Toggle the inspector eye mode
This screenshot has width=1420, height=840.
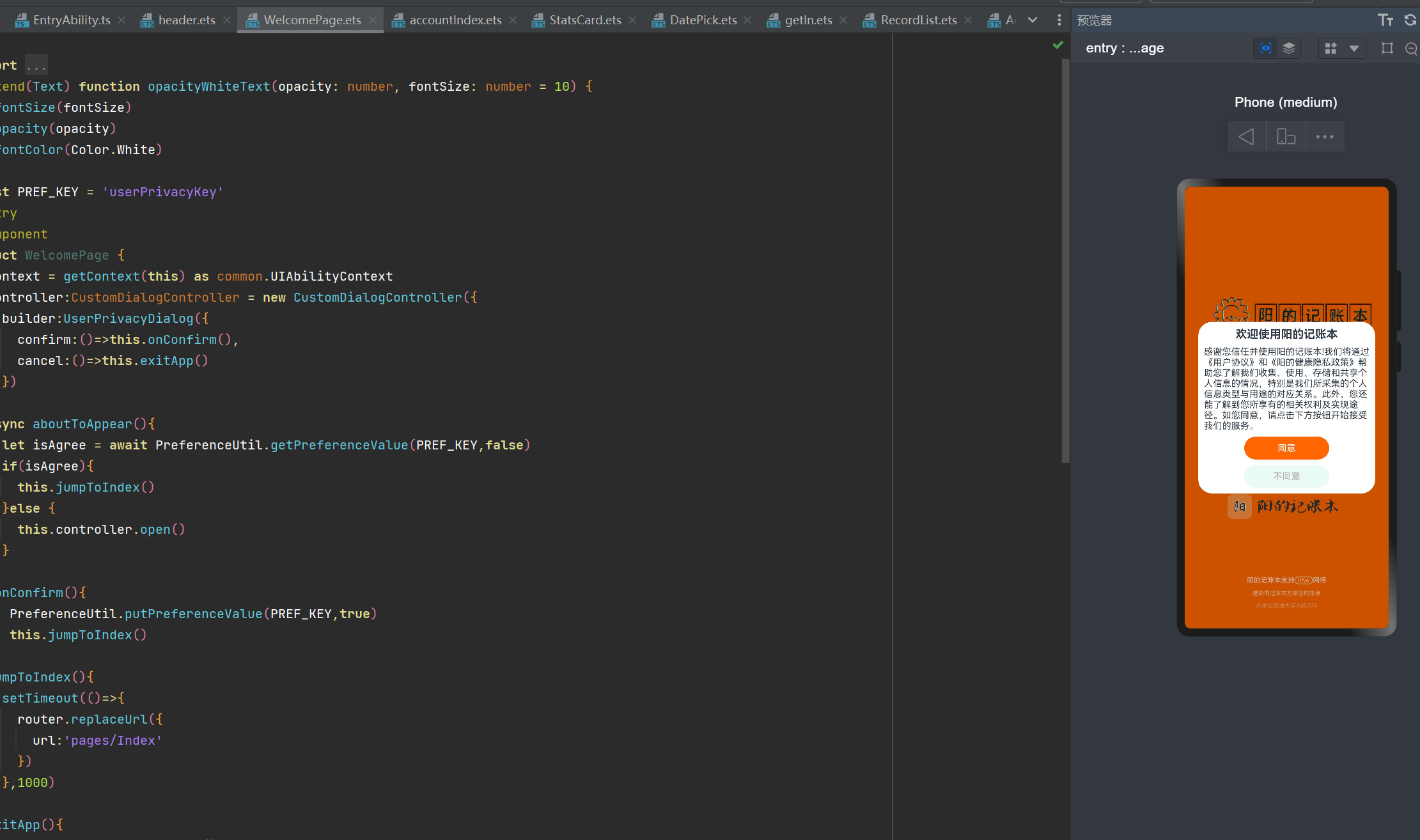tap(1265, 48)
